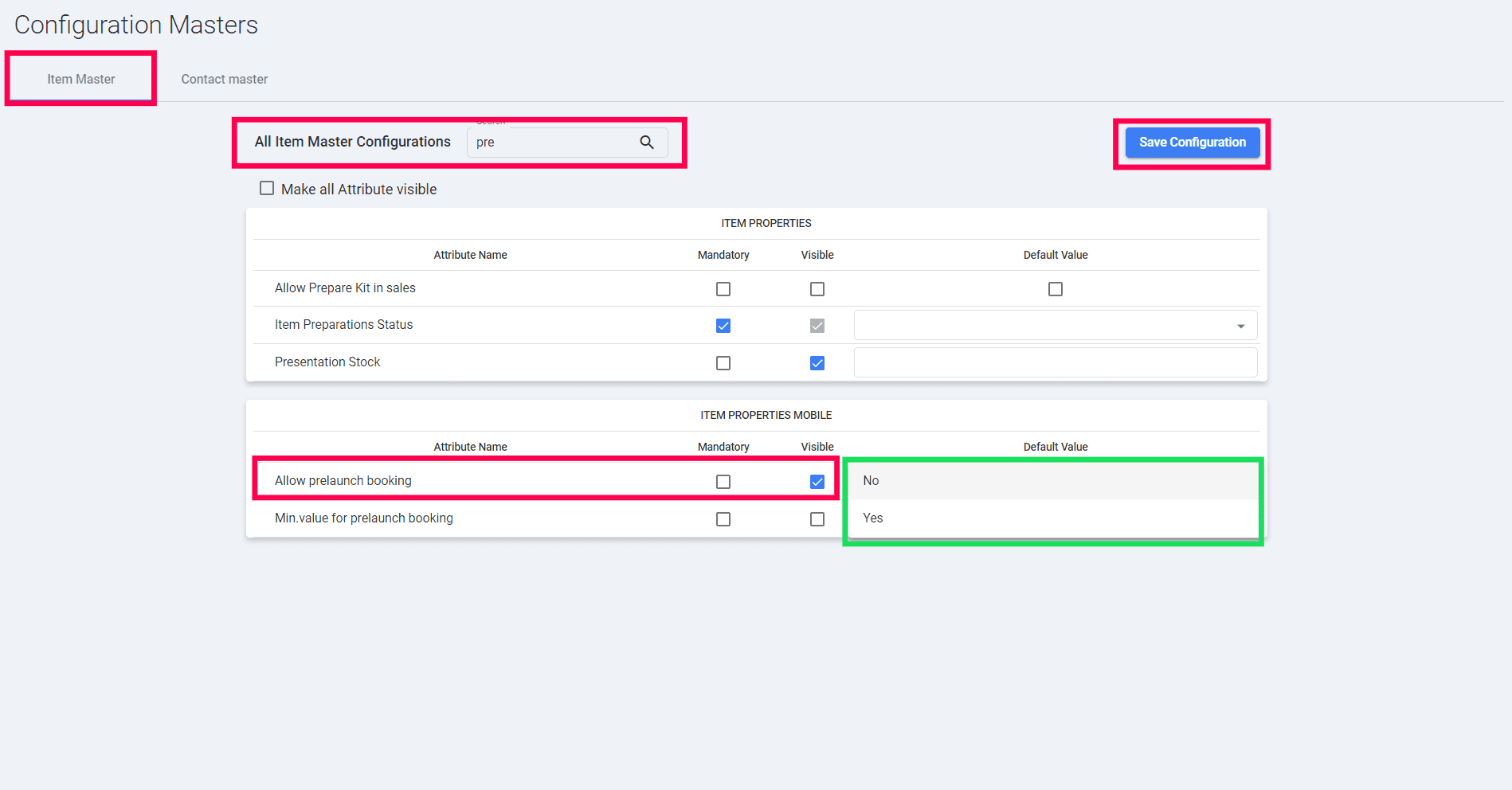Uncheck Visible for Presentation Stock
The height and width of the screenshot is (790, 1512).
tap(817, 363)
